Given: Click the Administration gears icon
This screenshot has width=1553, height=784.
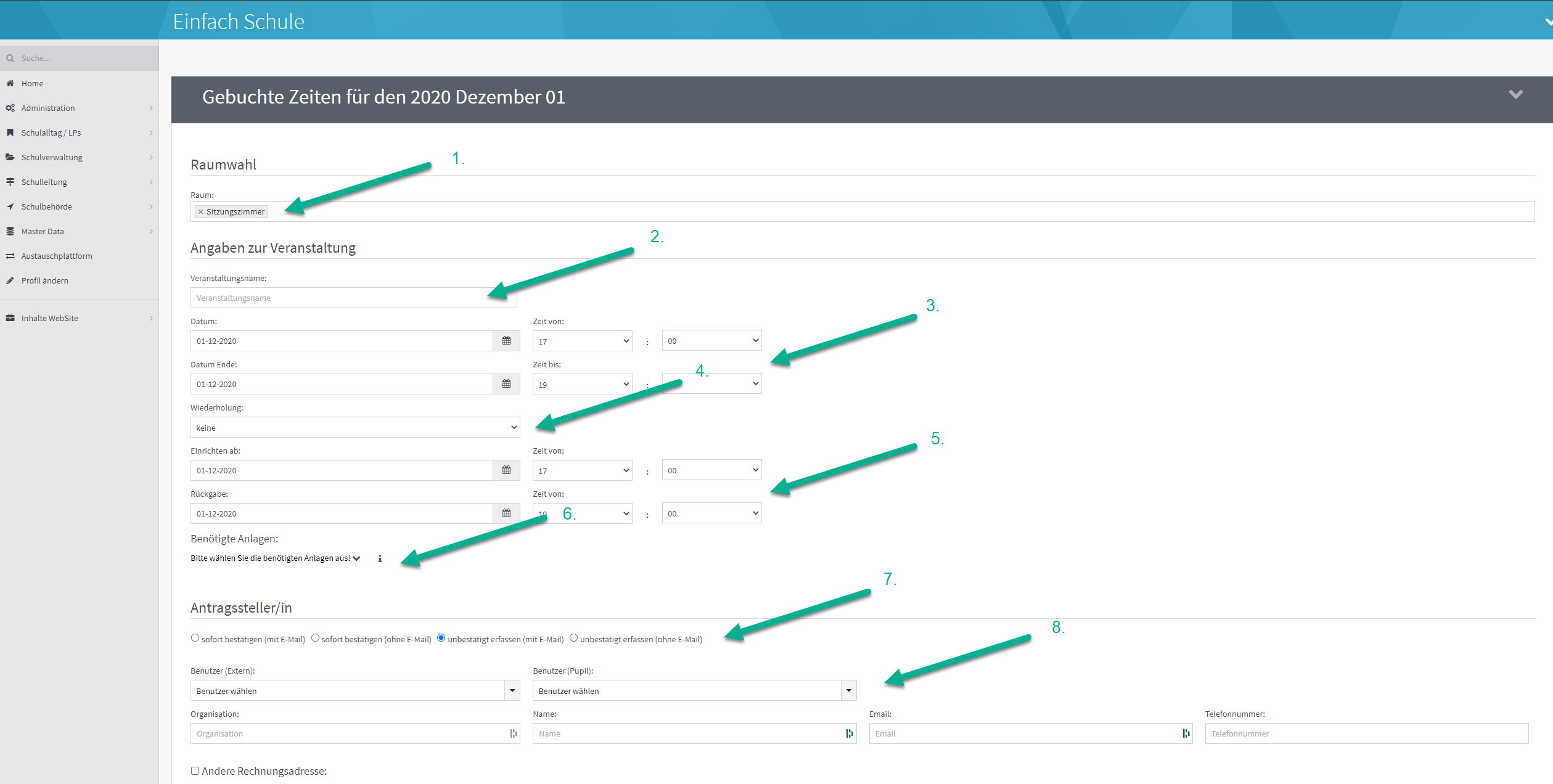Looking at the screenshot, I should (10, 108).
